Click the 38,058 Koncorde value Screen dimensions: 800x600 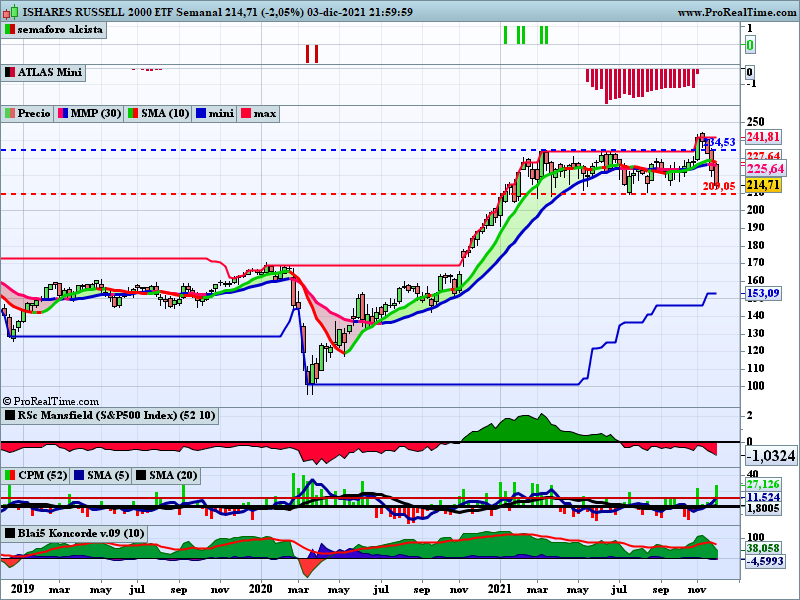pos(763,548)
